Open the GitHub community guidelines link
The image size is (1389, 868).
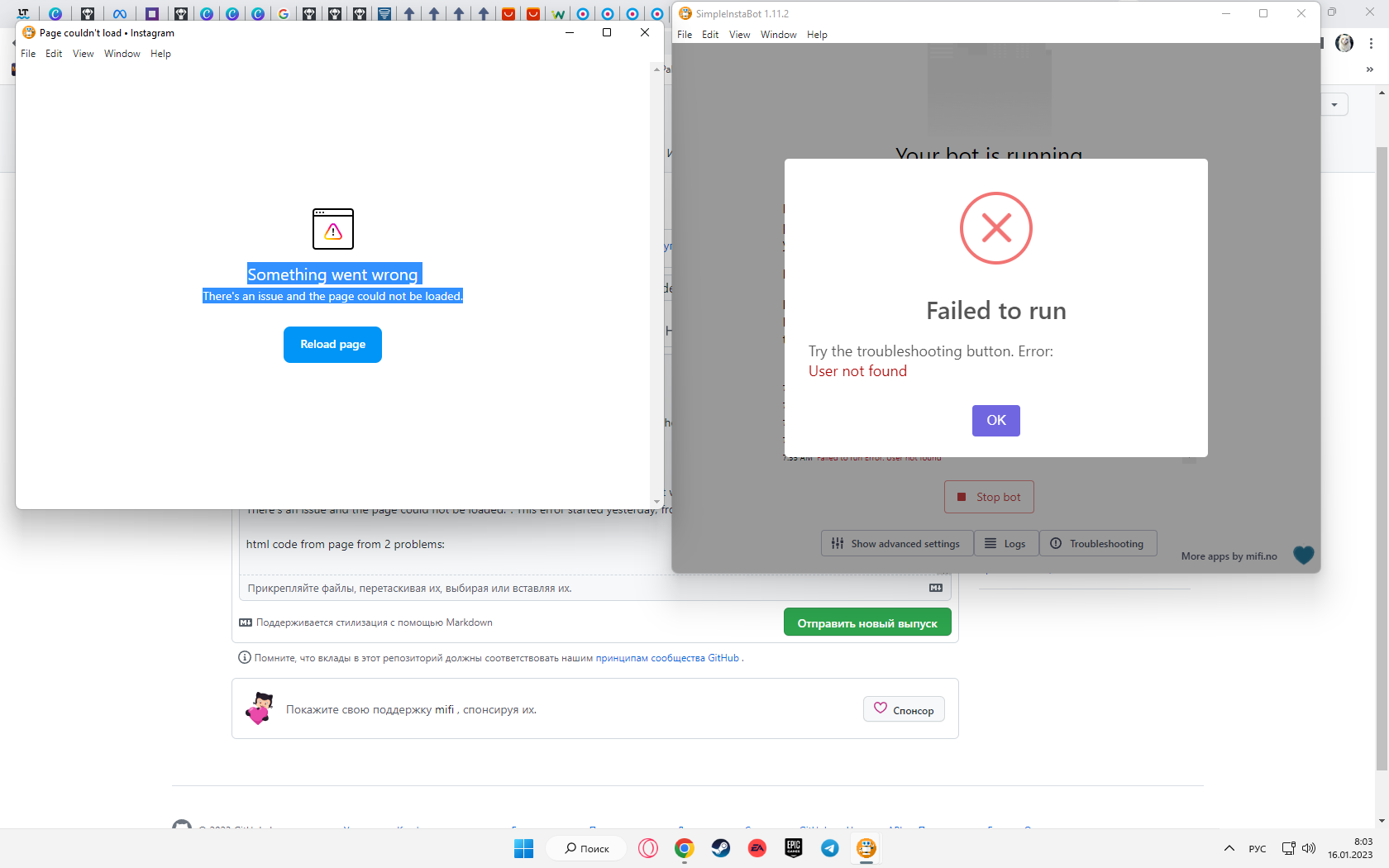[667, 658]
